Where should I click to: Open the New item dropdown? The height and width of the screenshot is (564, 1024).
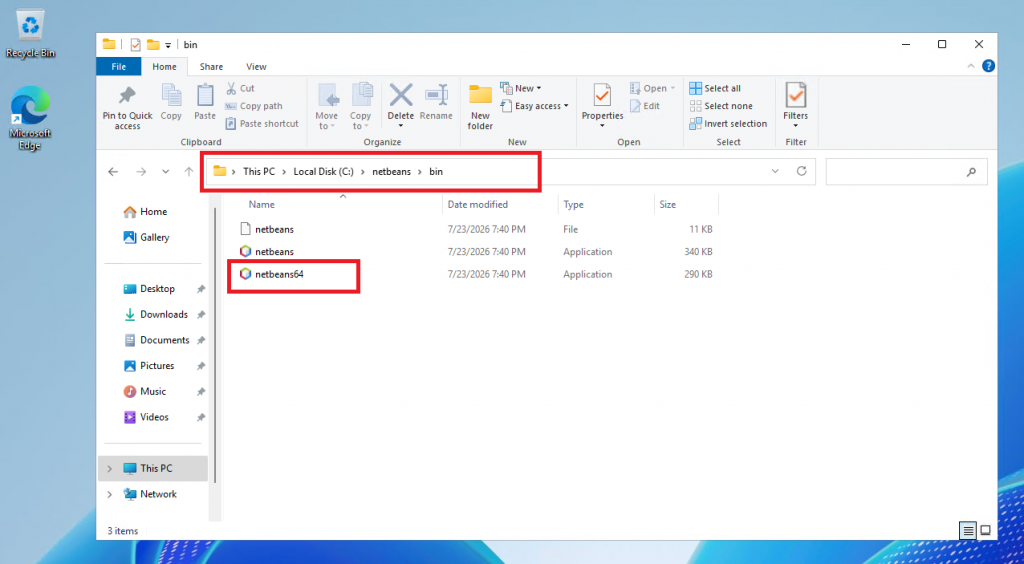(x=520, y=88)
